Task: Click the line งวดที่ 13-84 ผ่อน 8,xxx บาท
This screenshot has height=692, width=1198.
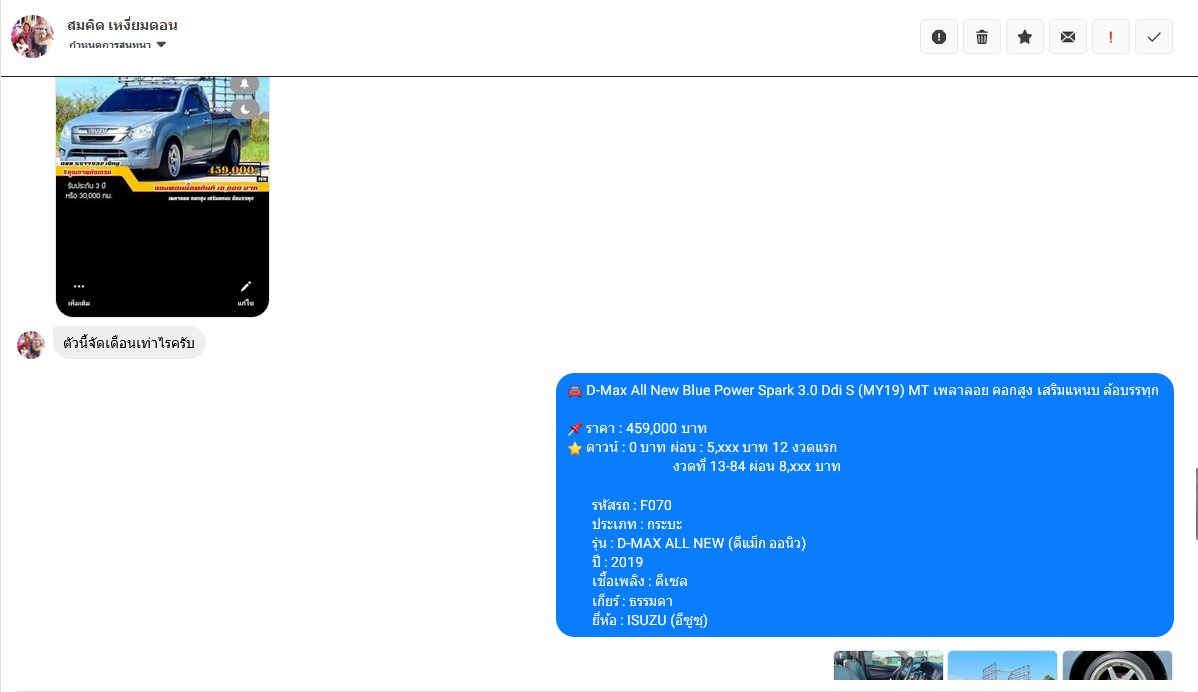Action: [x=756, y=467]
